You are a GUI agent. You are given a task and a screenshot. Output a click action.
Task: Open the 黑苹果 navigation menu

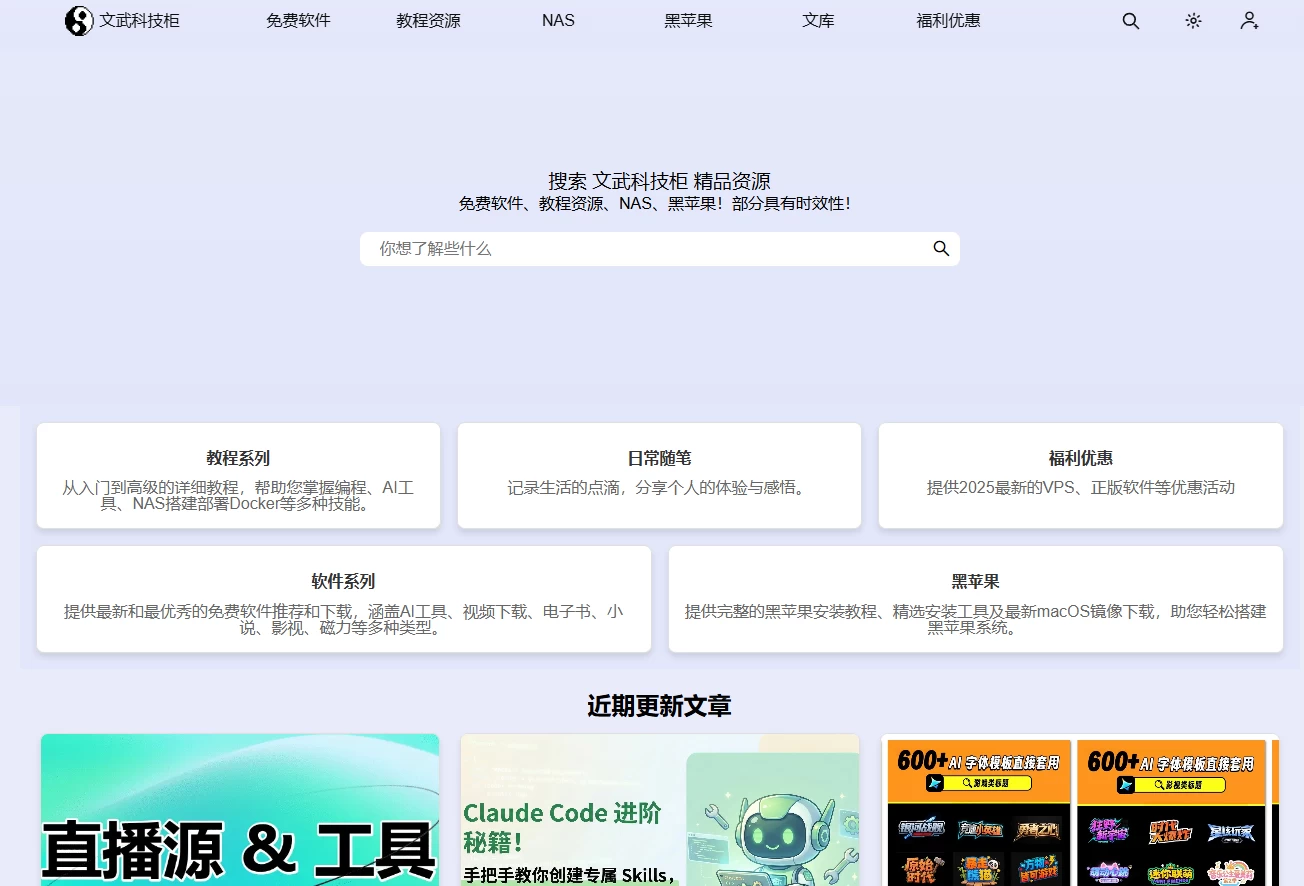tap(688, 20)
